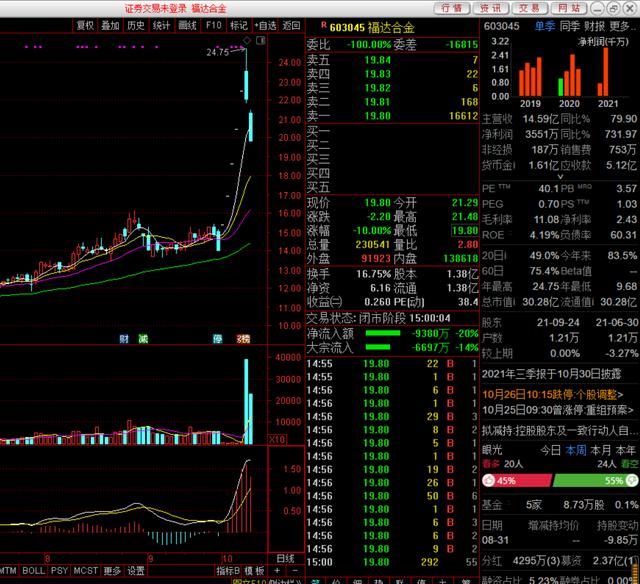Click the 2021 net profit bar group
The height and width of the screenshot is (584, 640).
click(603, 72)
